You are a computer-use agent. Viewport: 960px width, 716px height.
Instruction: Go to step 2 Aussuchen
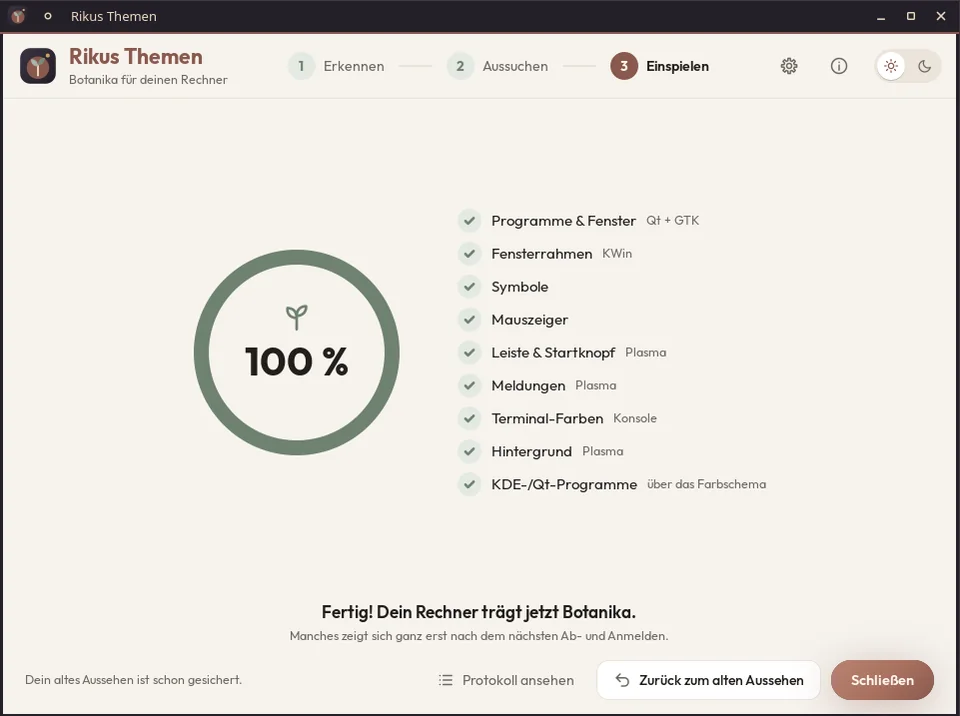(497, 66)
